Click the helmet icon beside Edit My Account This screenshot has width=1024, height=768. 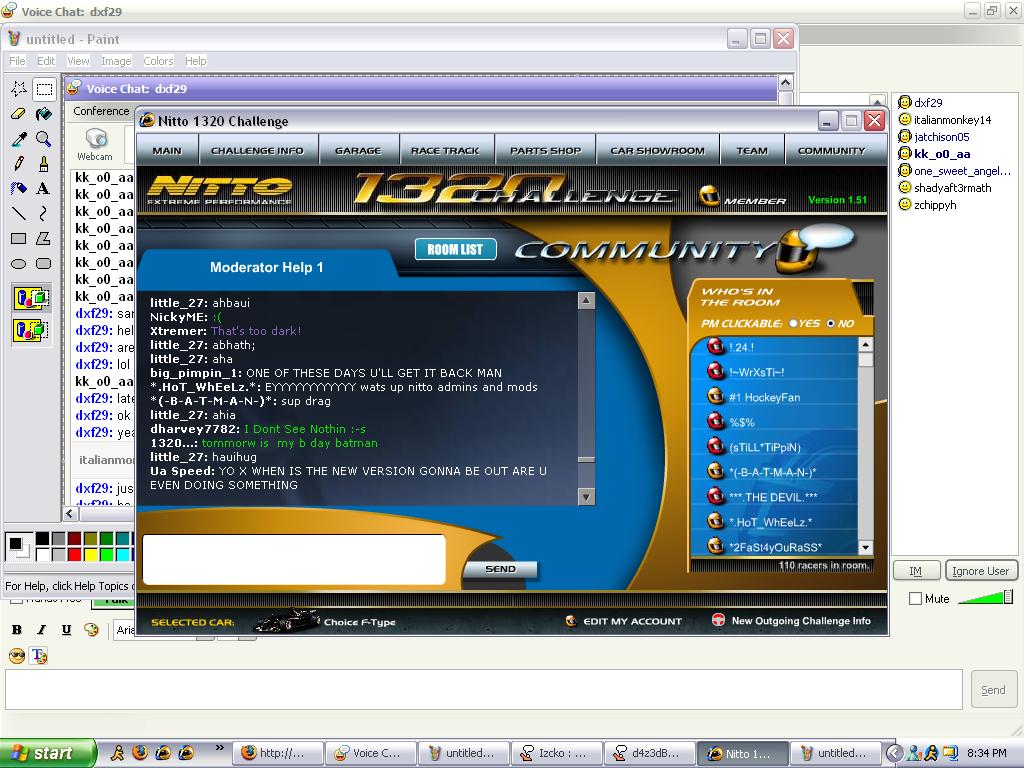[x=571, y=620]
